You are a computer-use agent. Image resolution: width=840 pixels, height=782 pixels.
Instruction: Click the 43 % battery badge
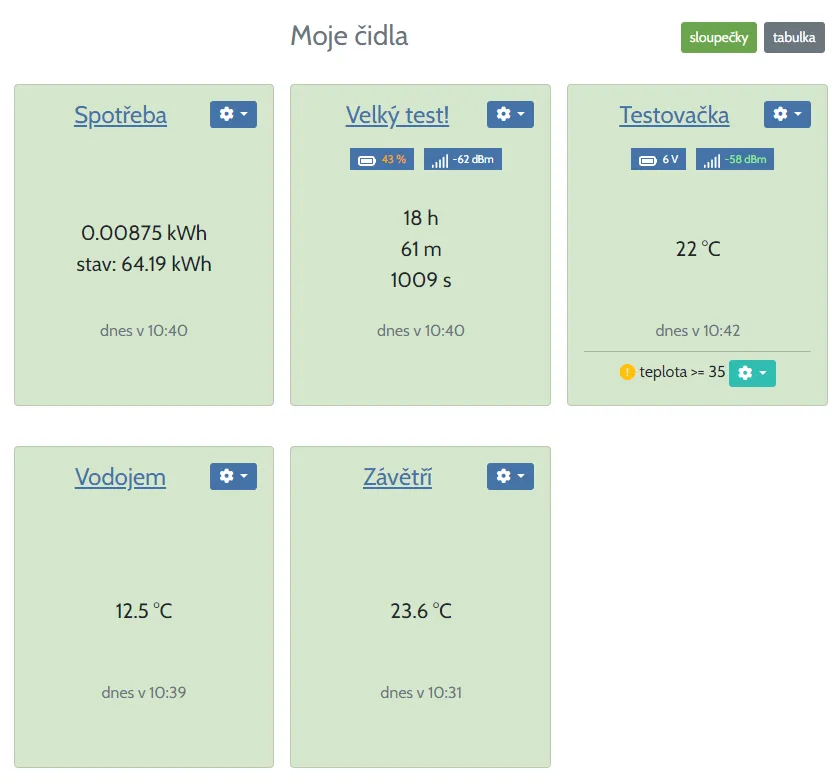point(382,159)
